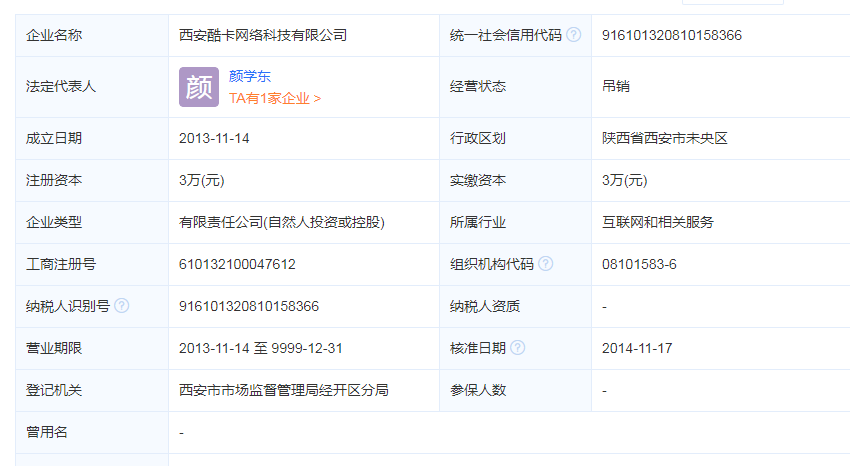Click registration authority 西安市市场监督管理局经开区分局
The image size is (850, 466).
click(x=284, y=390)
